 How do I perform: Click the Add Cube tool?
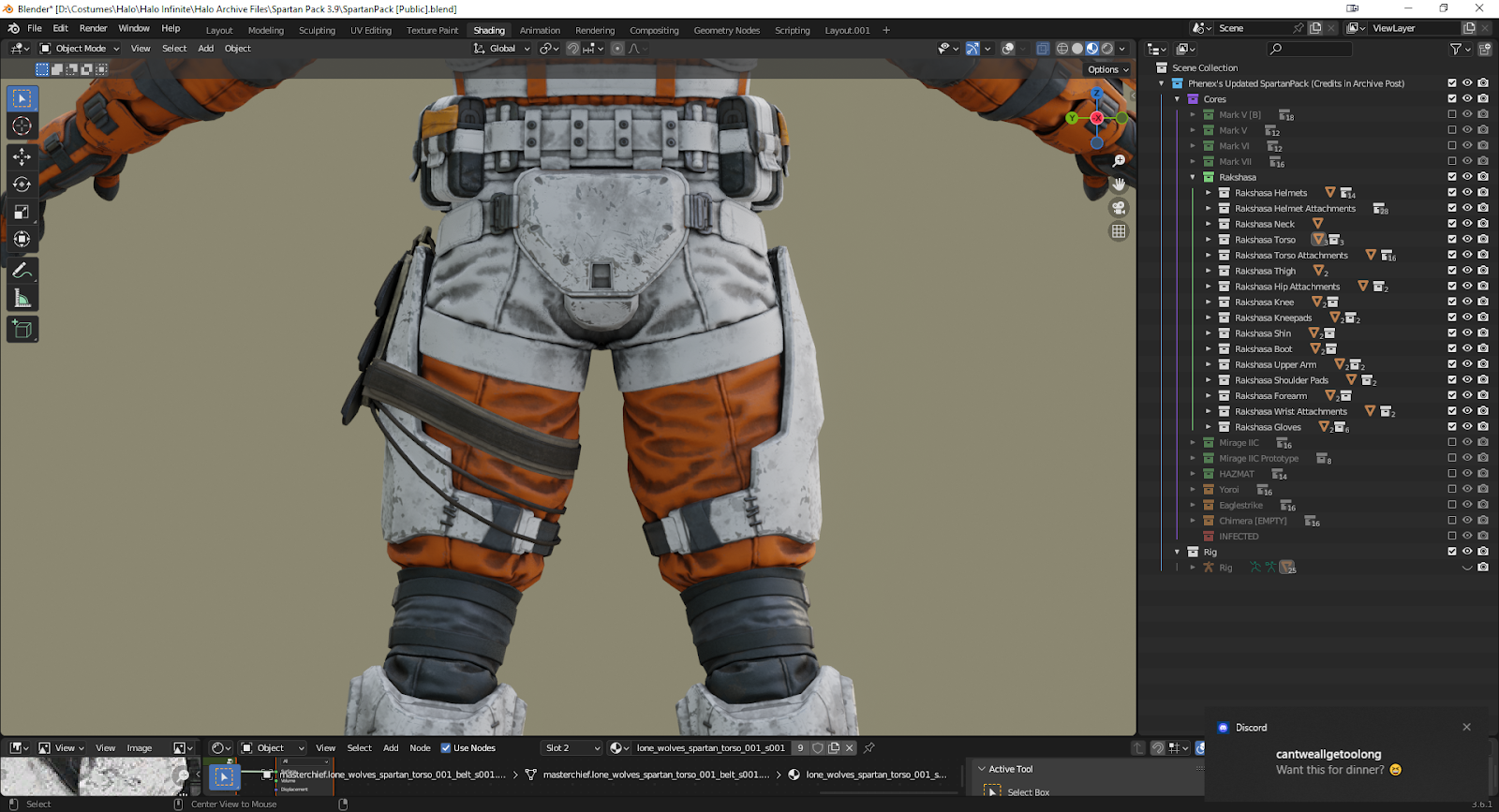tap(22, 329)
